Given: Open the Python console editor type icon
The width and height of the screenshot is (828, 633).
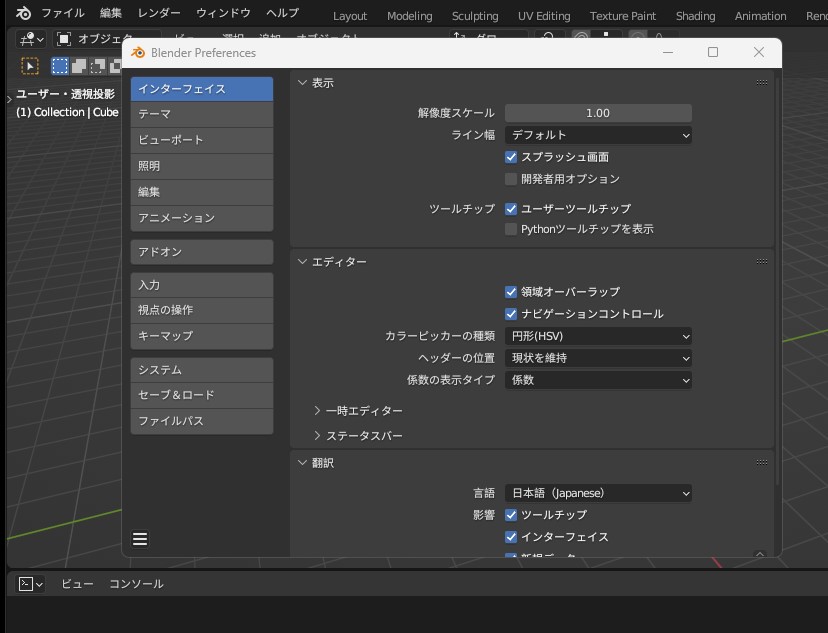Looking at the screenshot, I should [x=31, y=584].
